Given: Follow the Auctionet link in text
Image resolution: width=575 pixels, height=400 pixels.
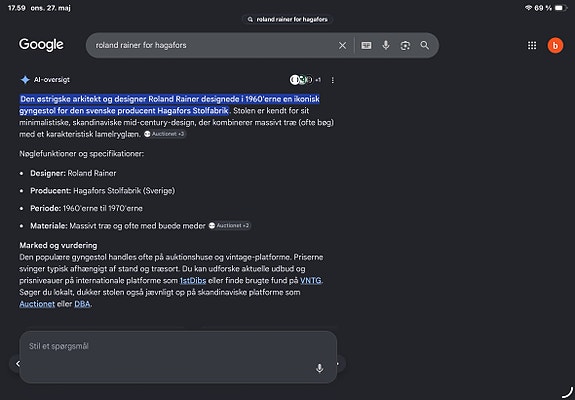Looking at the screenshot, I should click(x=37, y=304).
